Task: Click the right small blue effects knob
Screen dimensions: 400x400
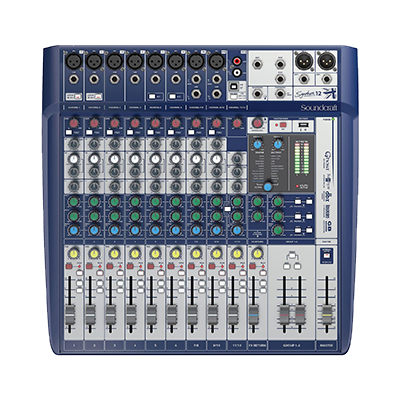Action: click(277, 145)
